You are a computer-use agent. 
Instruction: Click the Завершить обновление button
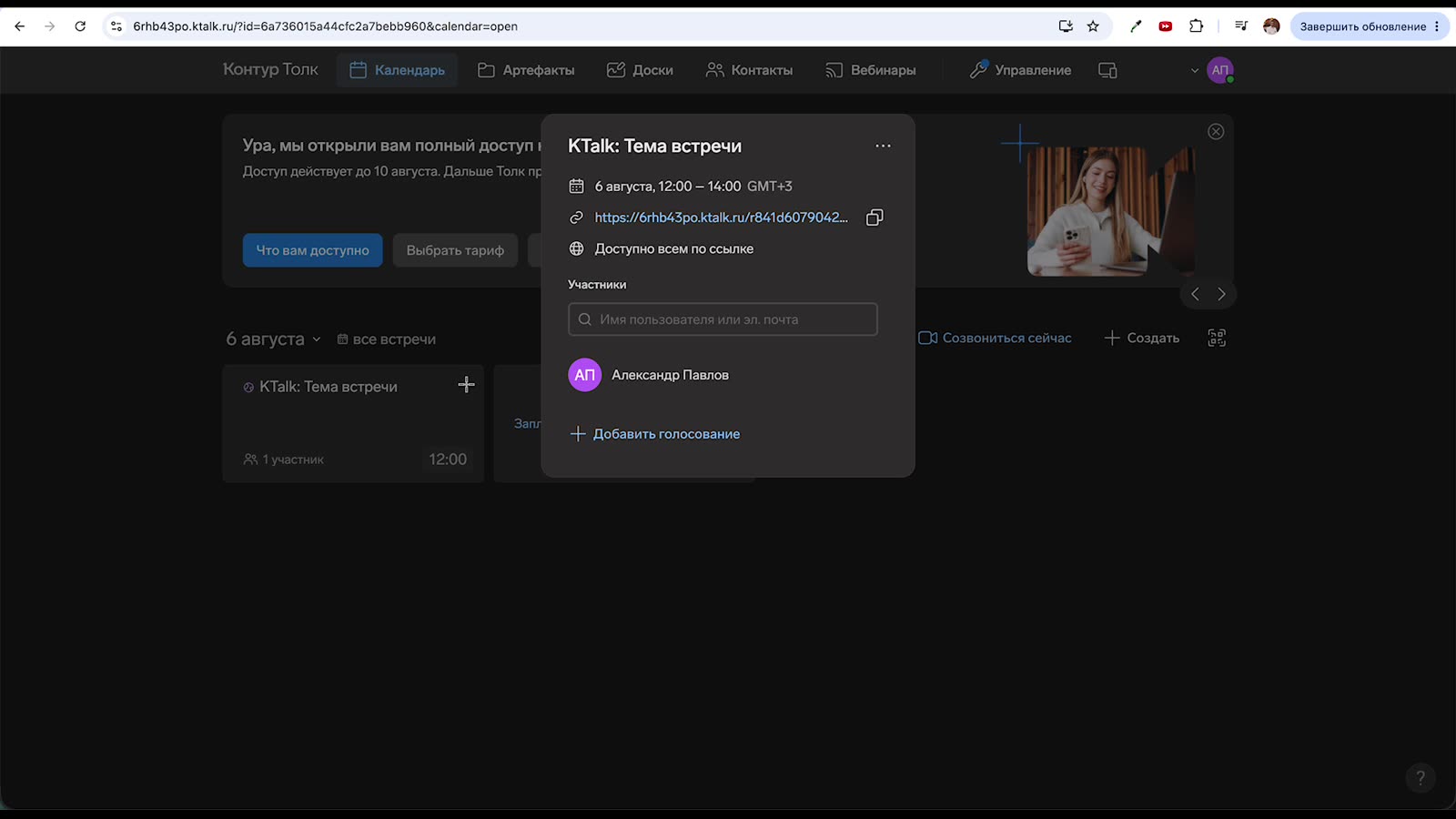pyautogui.click(x=1362, y=26)
